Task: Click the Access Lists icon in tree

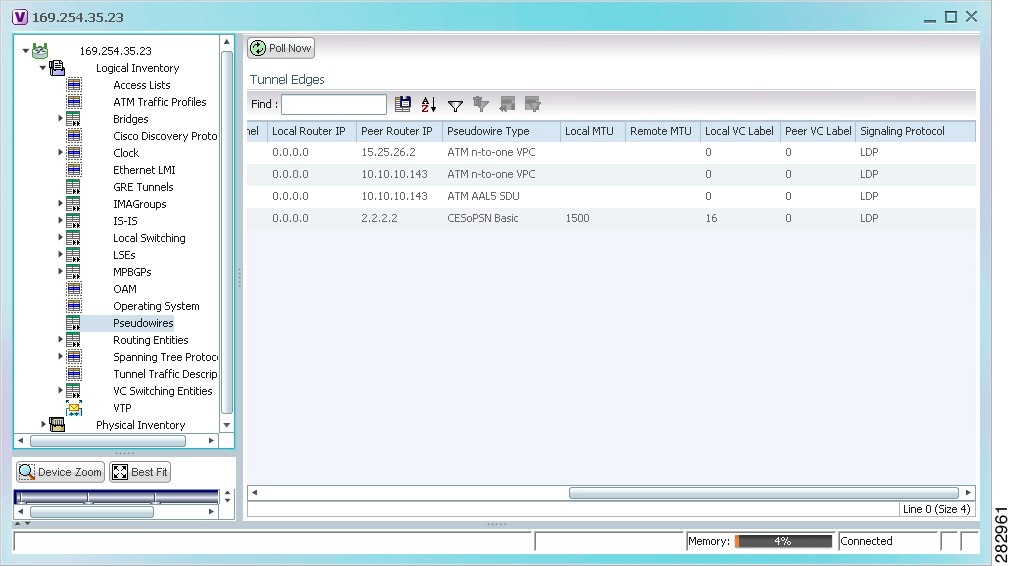Action: [74, 85]
